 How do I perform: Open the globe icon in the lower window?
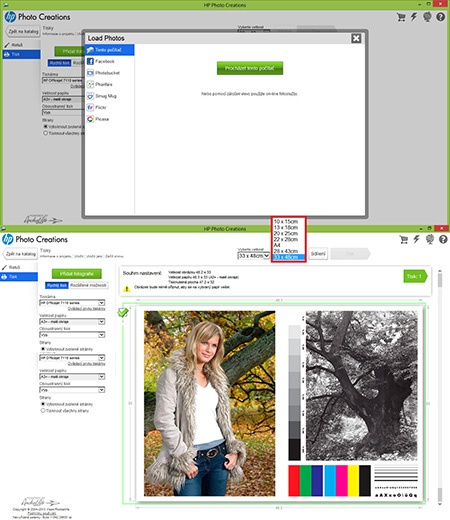430,239
